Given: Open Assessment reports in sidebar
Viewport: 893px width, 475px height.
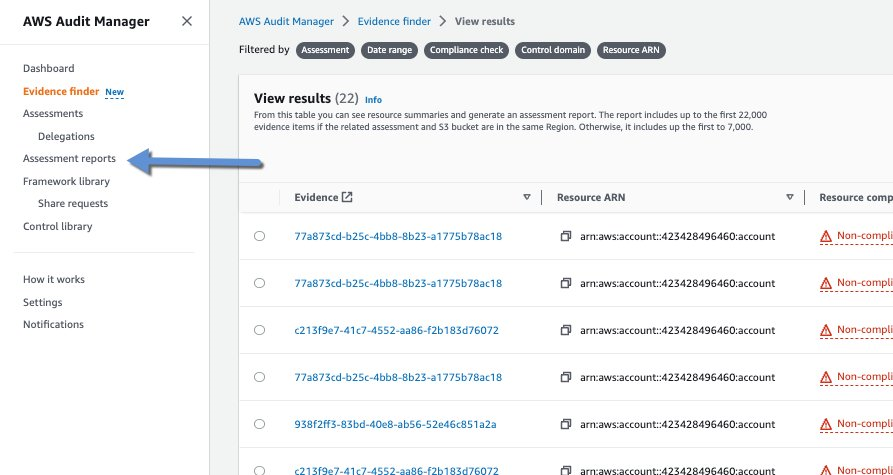Looking at the screenshot, I should pyautogui.click(x=69, y=158).
